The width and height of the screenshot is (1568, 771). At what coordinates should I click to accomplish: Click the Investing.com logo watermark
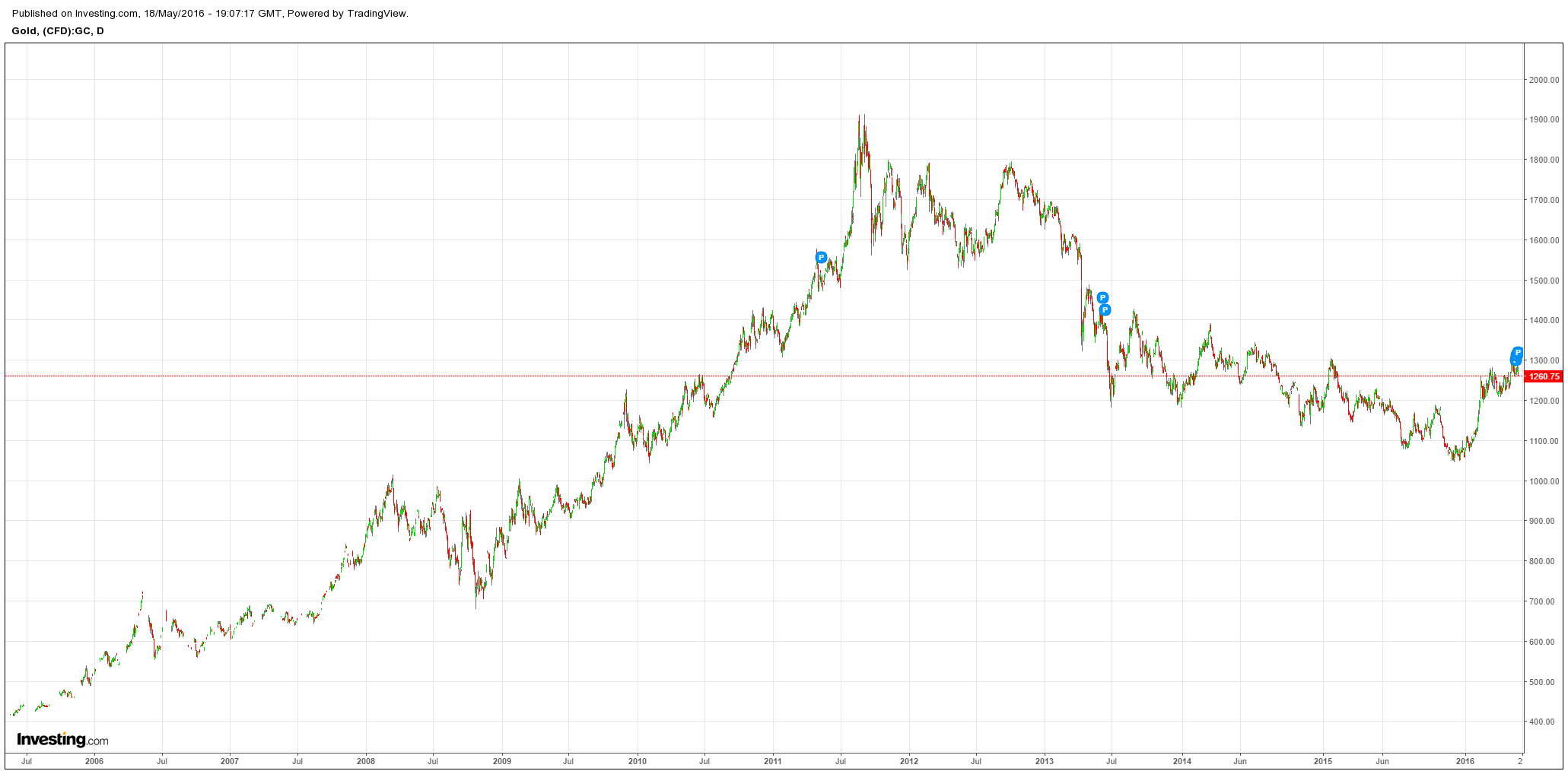point(62,740)
